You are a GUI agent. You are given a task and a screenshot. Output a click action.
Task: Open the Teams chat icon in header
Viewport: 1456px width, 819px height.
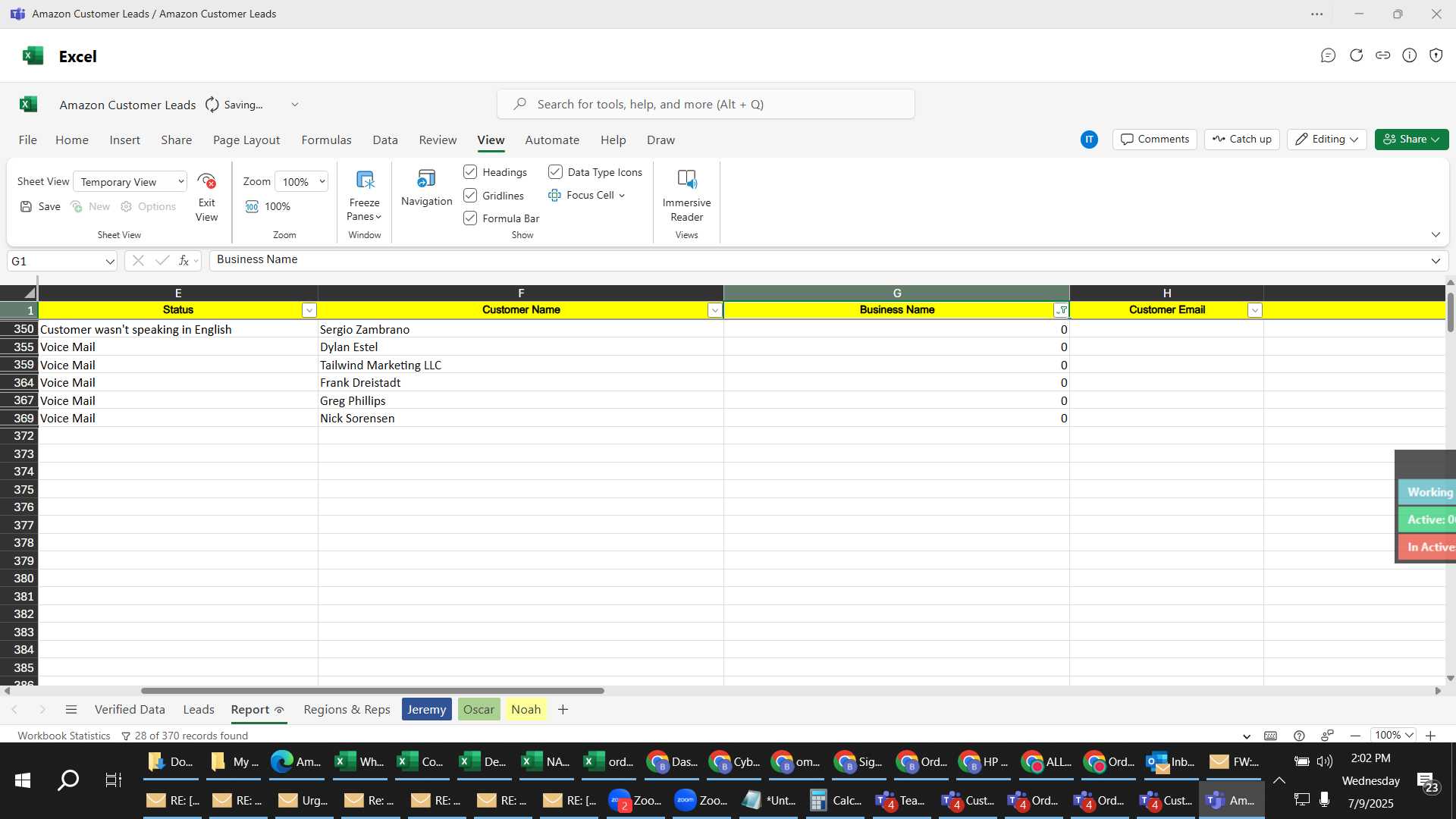1328,55
